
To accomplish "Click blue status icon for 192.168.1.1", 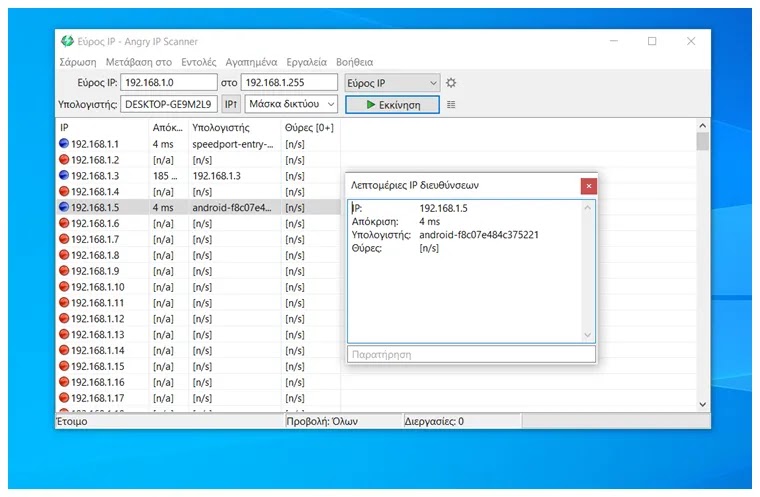I will point(63,144).
